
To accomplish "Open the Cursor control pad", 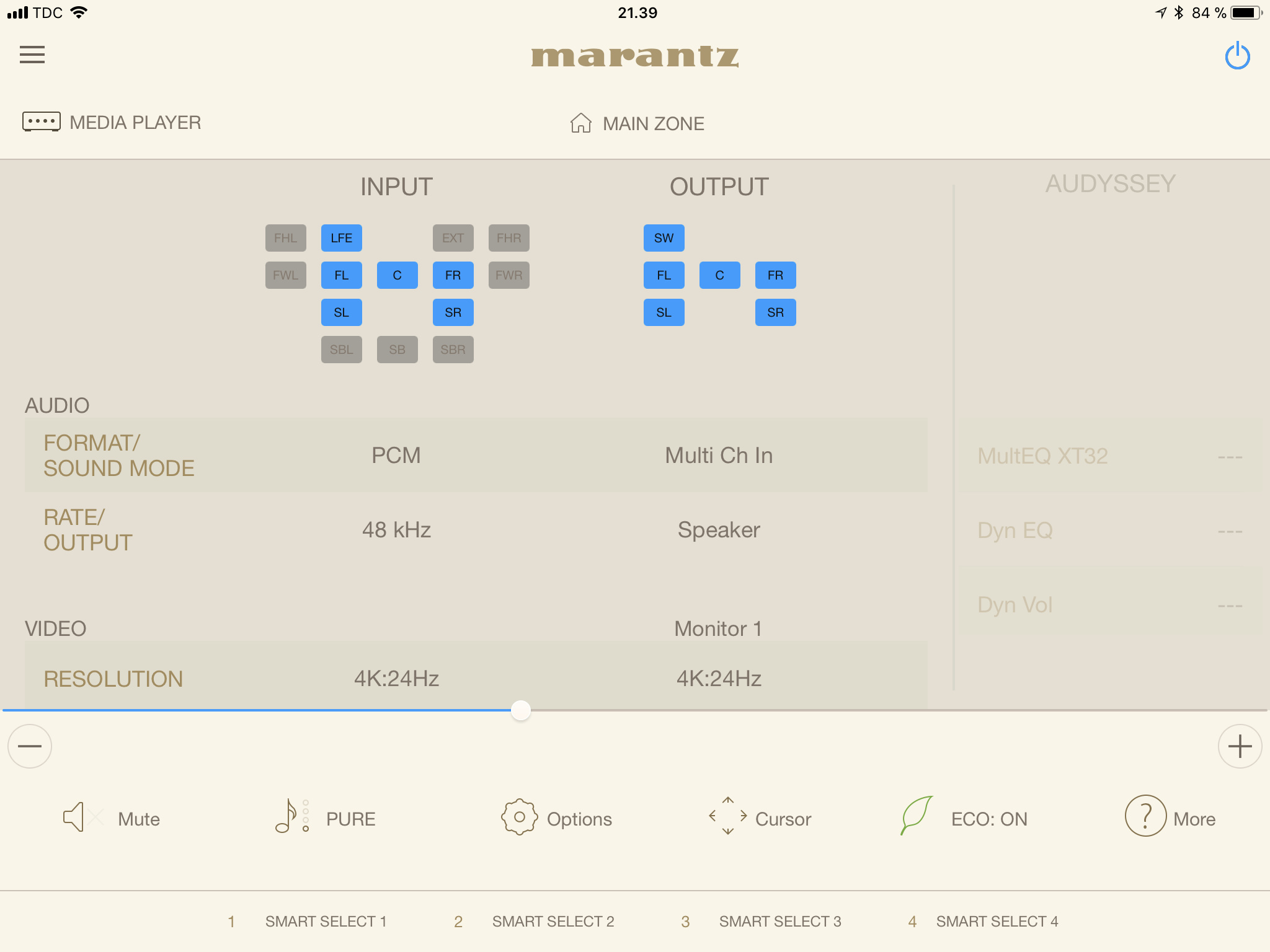I will point(728,816).
